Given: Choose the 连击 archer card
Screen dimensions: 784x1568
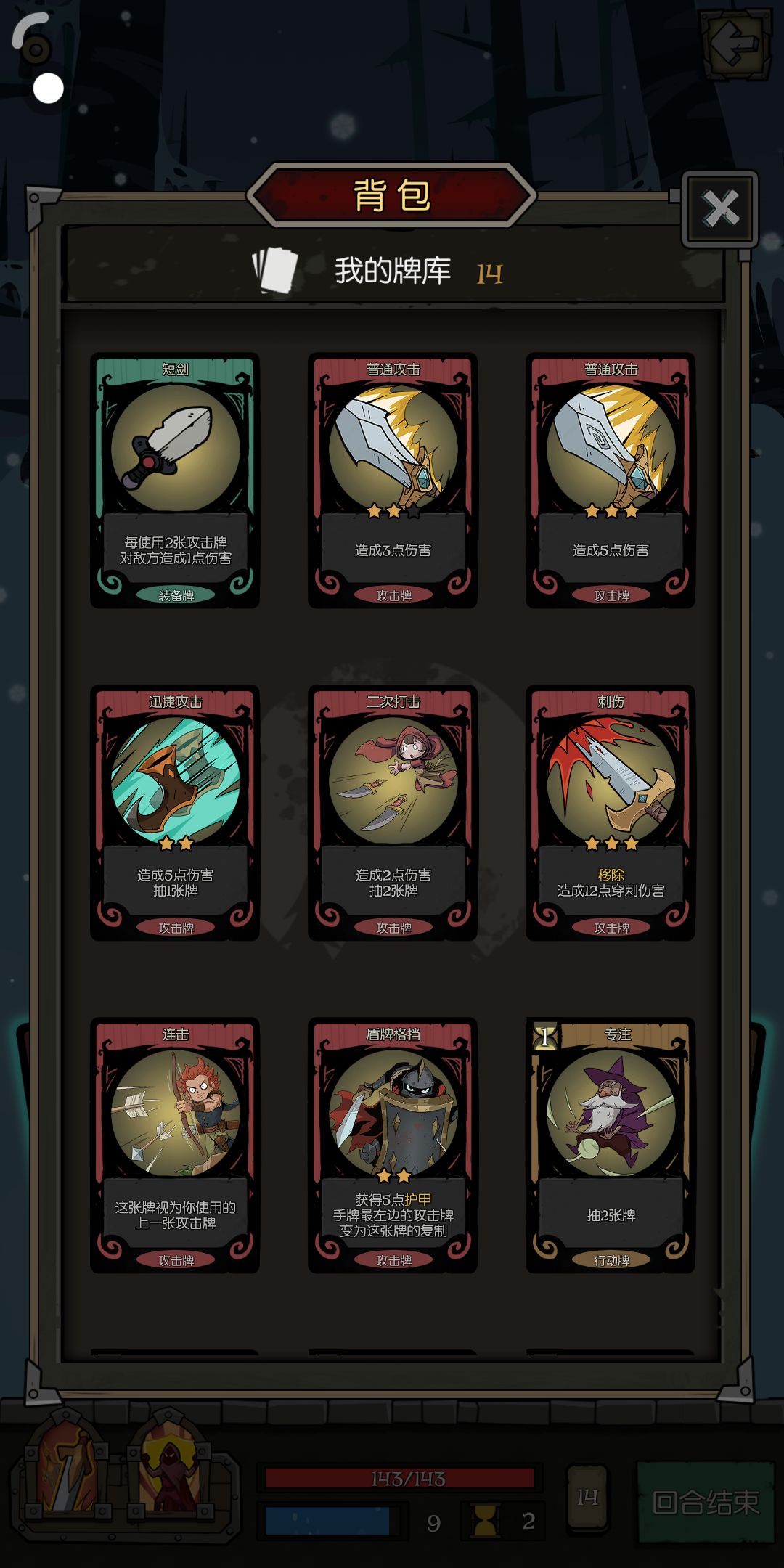Looking at the screenshot, I should [175, 1145].
